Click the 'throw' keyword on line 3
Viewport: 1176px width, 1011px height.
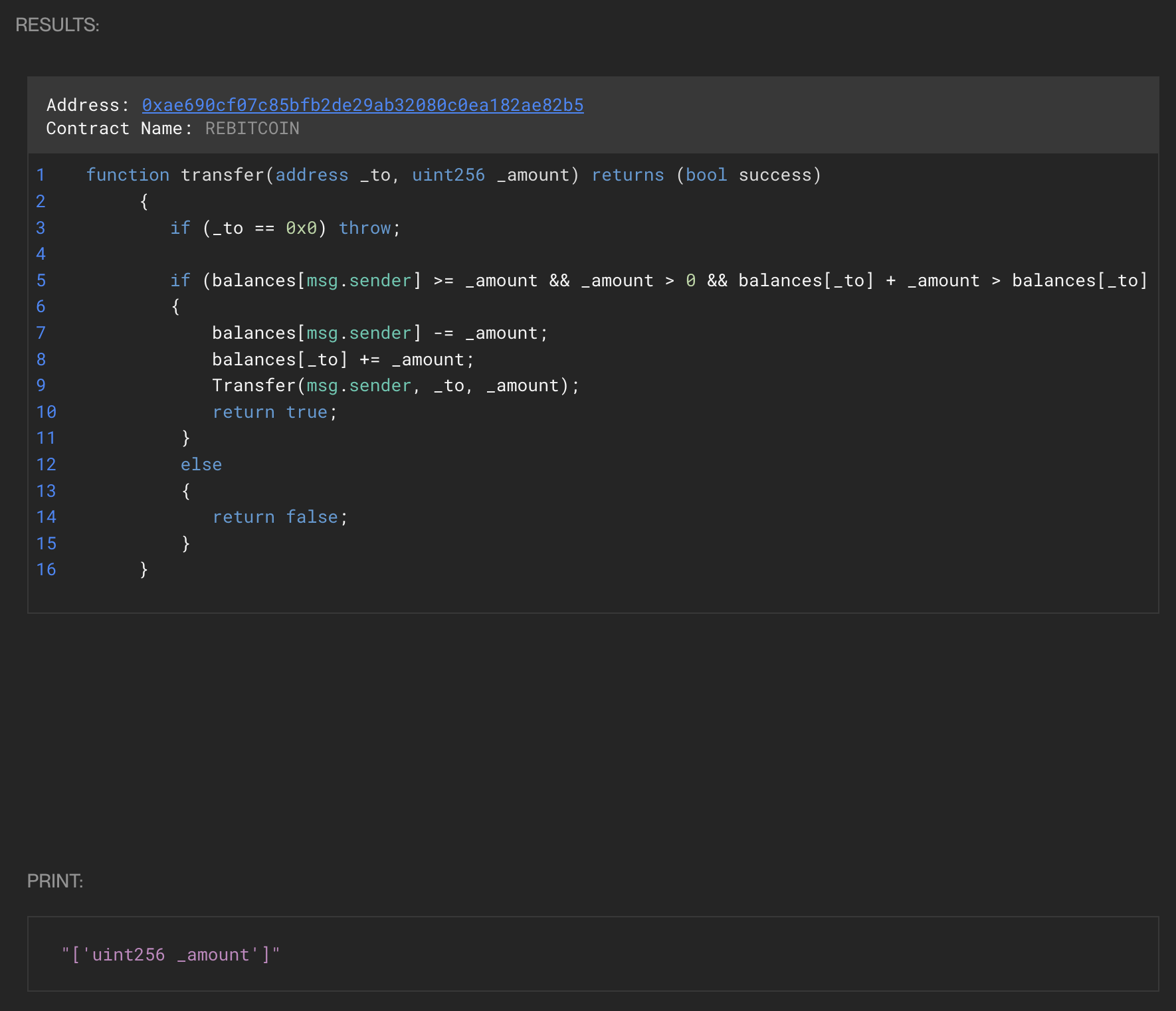(365, 228)
